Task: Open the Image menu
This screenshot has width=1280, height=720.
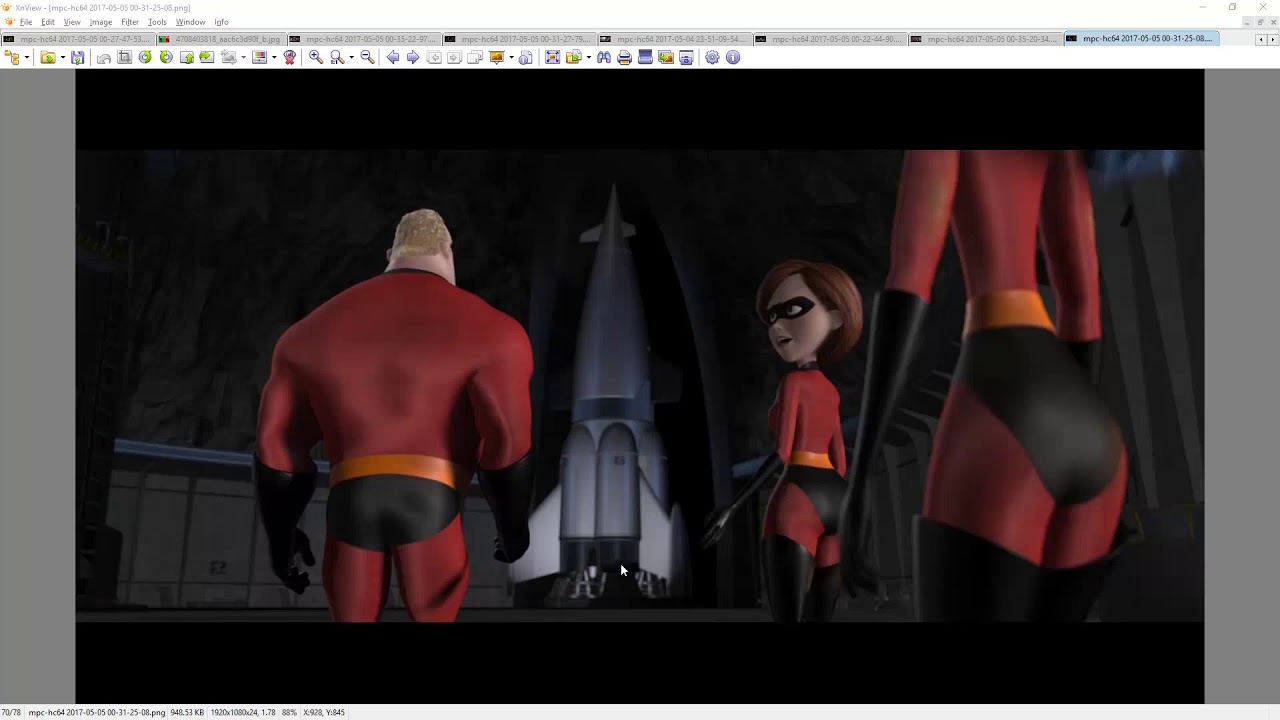Action: tap(101, 22)
